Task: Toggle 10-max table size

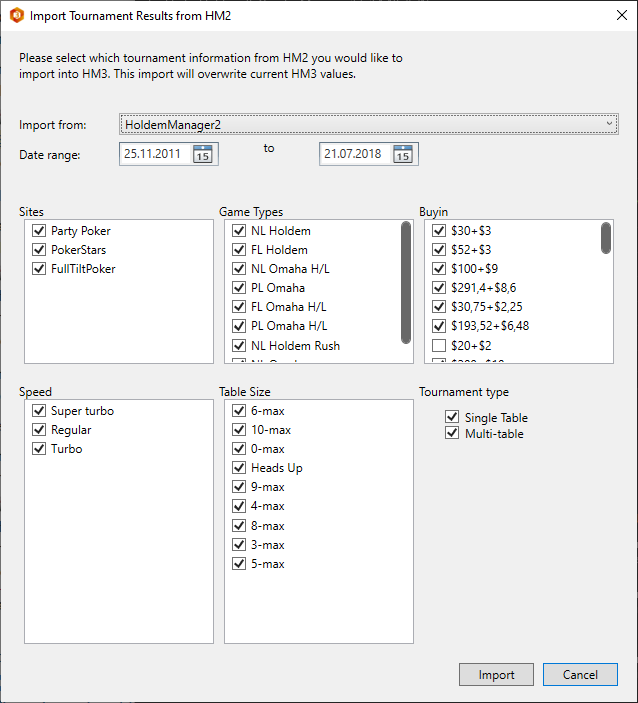Action: pos(239,430)
